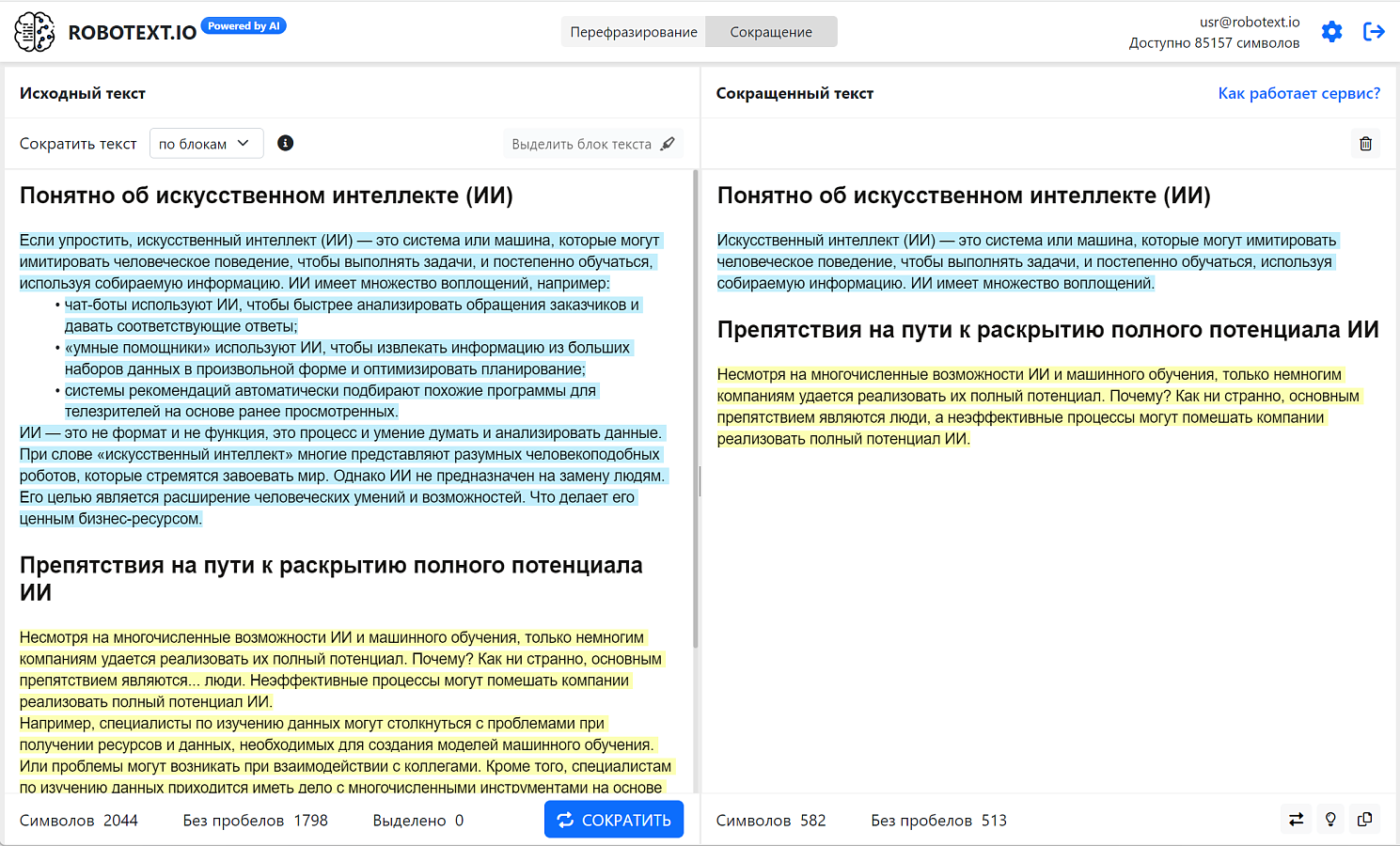Click bullet 'чат-боты используют ИИ'
This screenshot has height=846, width=1400.
[x=352, y=316]
